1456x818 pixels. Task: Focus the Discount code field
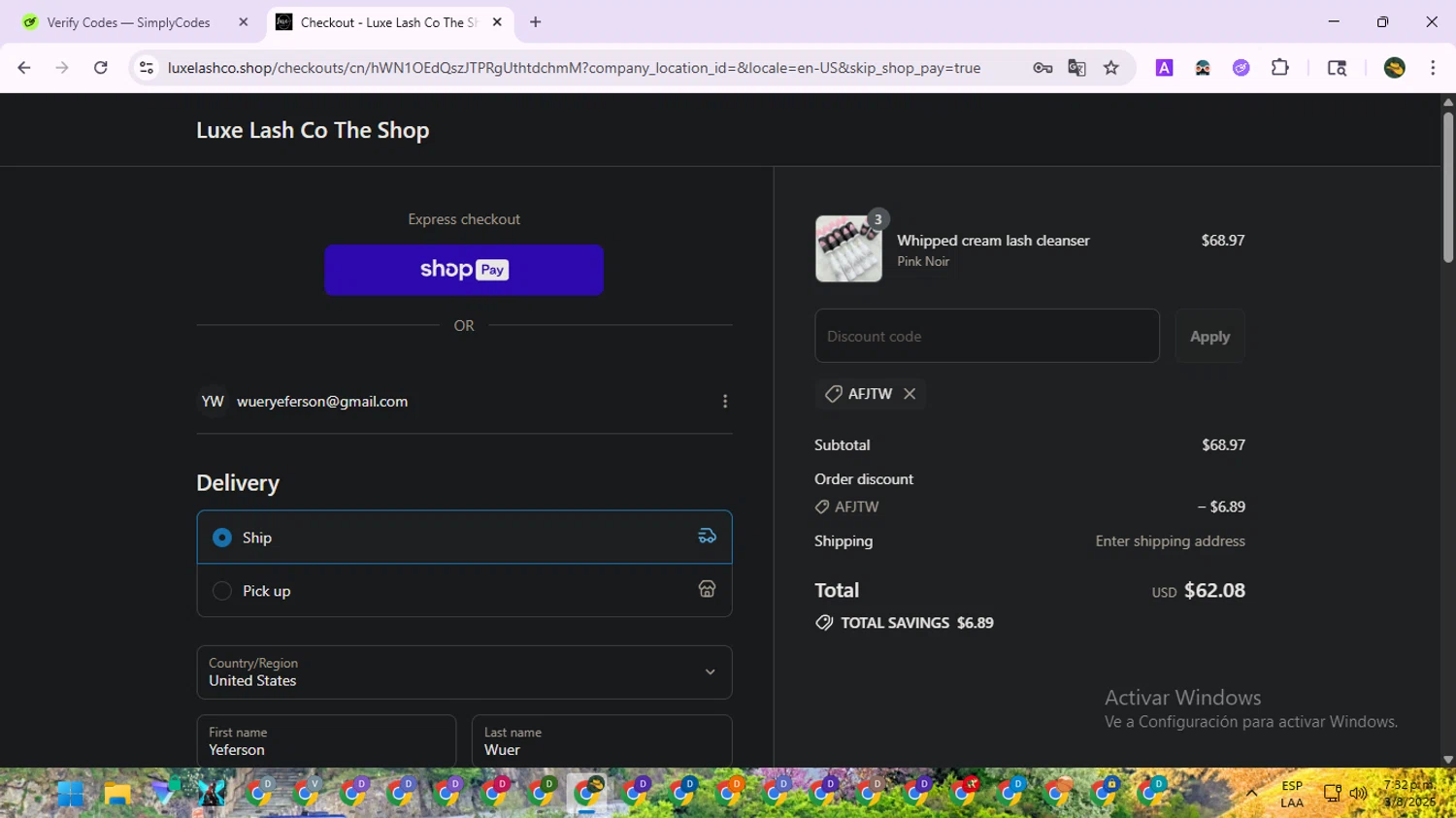click(987, 336)
